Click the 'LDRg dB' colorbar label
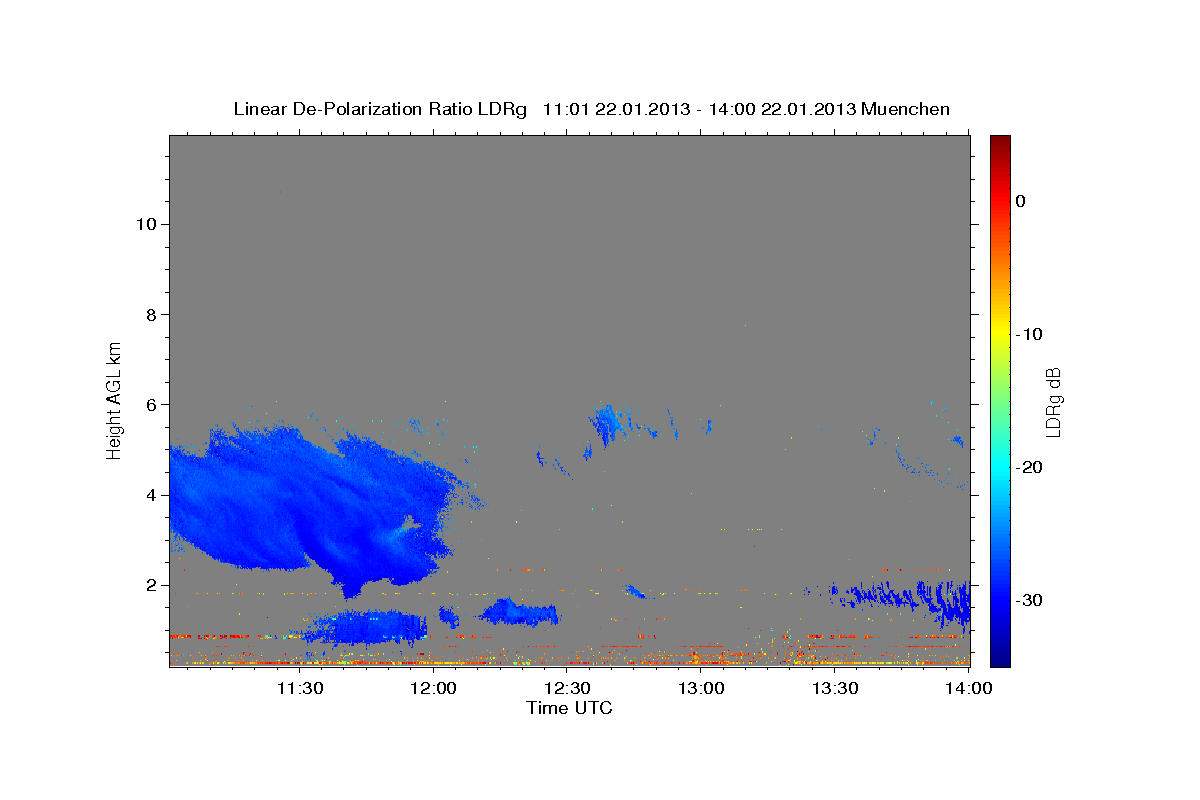Screen dimensions: 1200x800 click(x=1053, y=402)
